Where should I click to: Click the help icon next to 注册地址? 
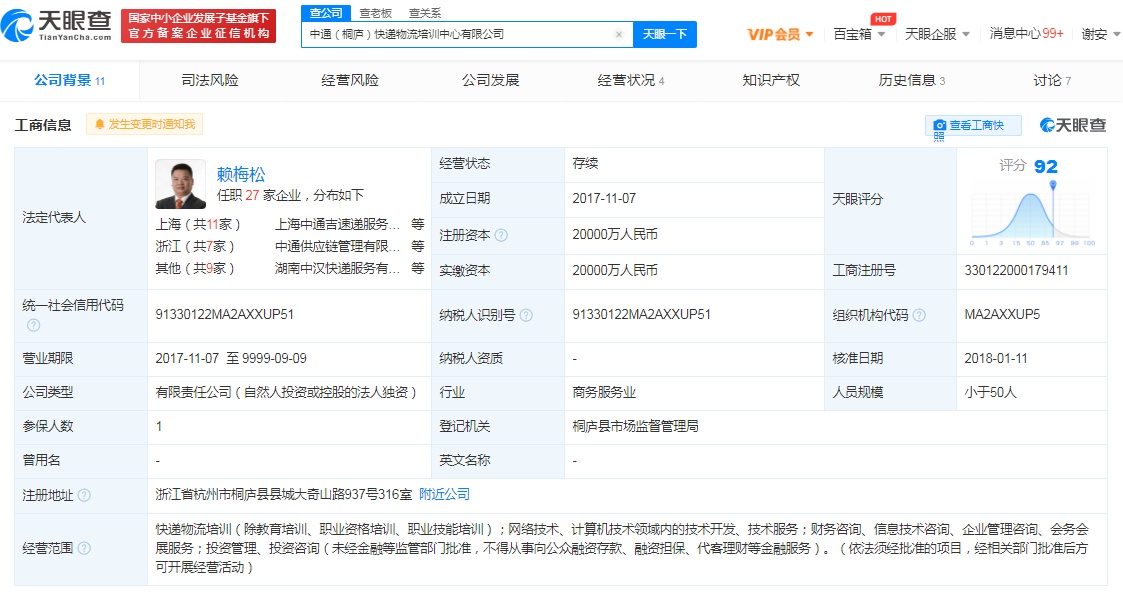click(x=84, y=495)
